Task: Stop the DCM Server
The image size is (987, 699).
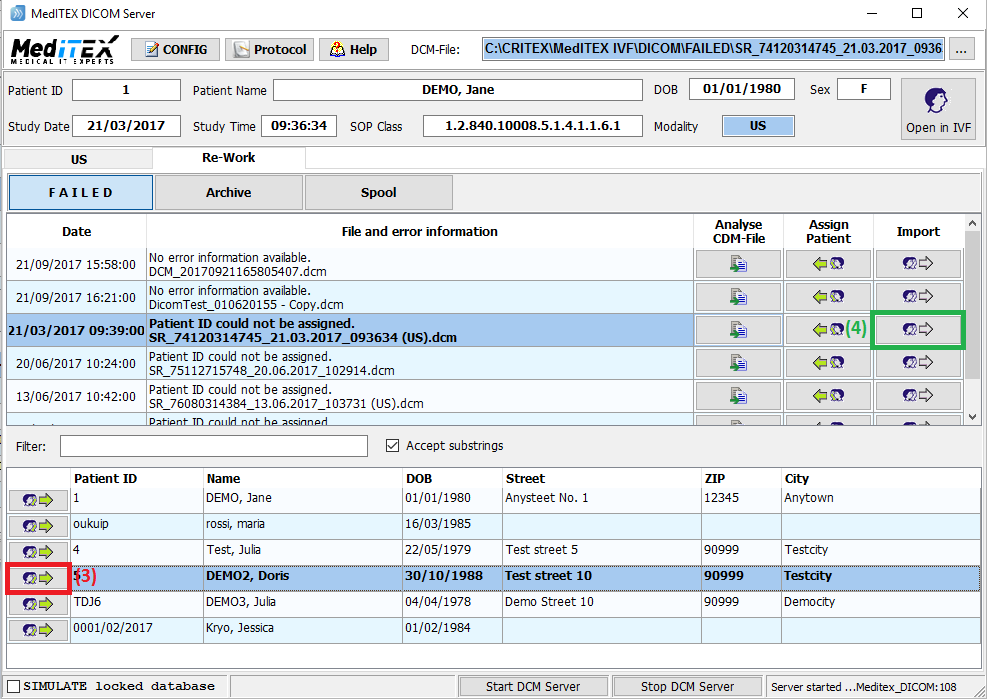Action: click(687, 686)
